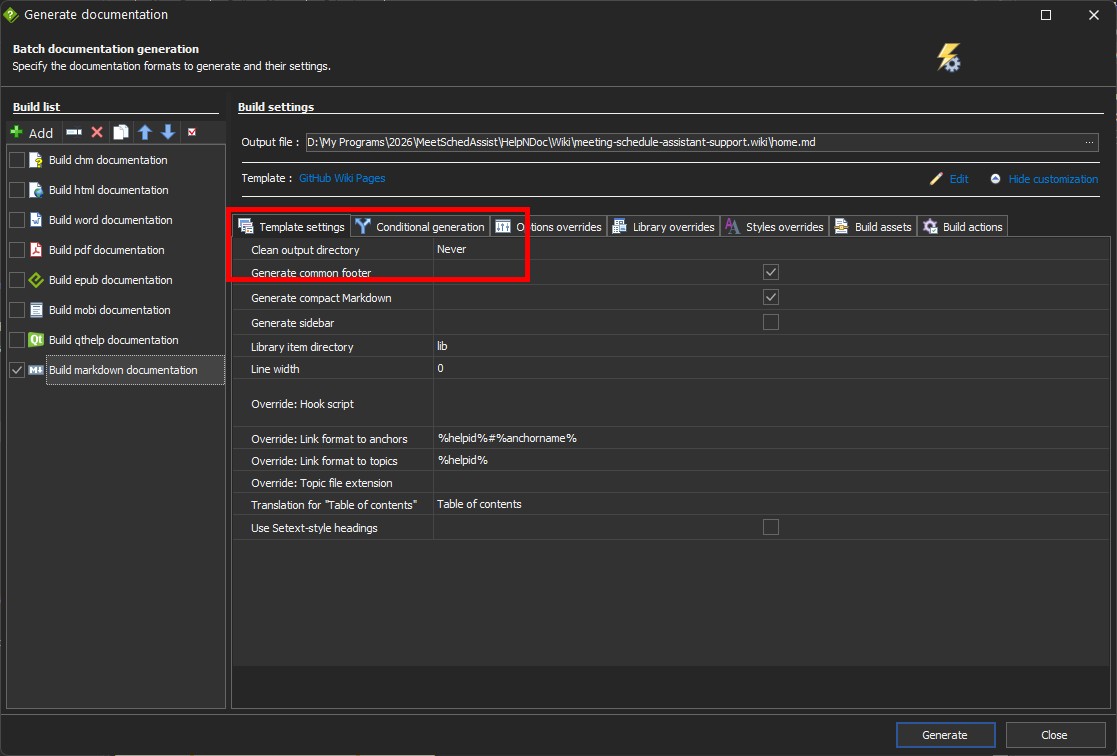Click the Close button at bottom
The image size is (1117, 756).
coord(1054,735)
